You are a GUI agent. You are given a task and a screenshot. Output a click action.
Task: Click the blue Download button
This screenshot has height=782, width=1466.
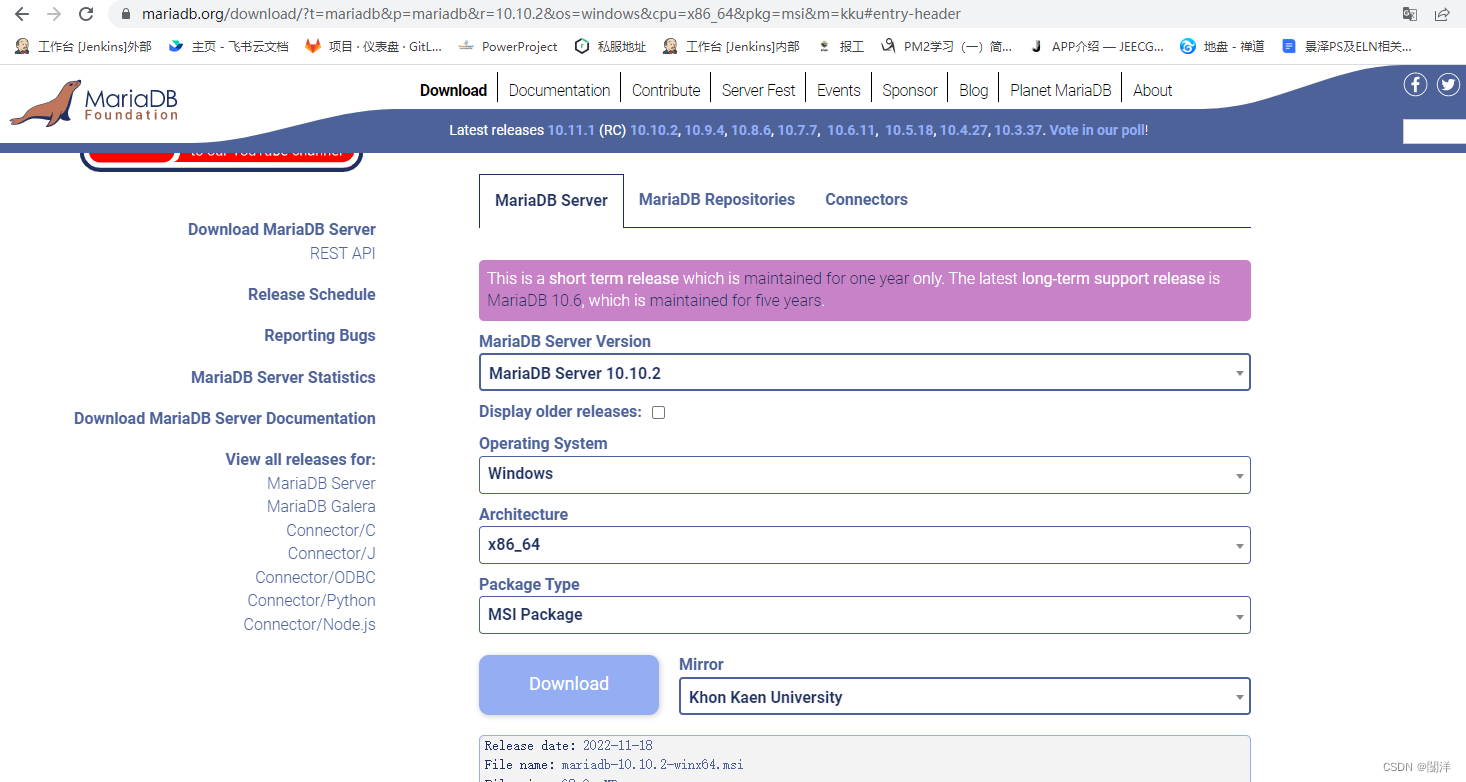tap(569, 684)
